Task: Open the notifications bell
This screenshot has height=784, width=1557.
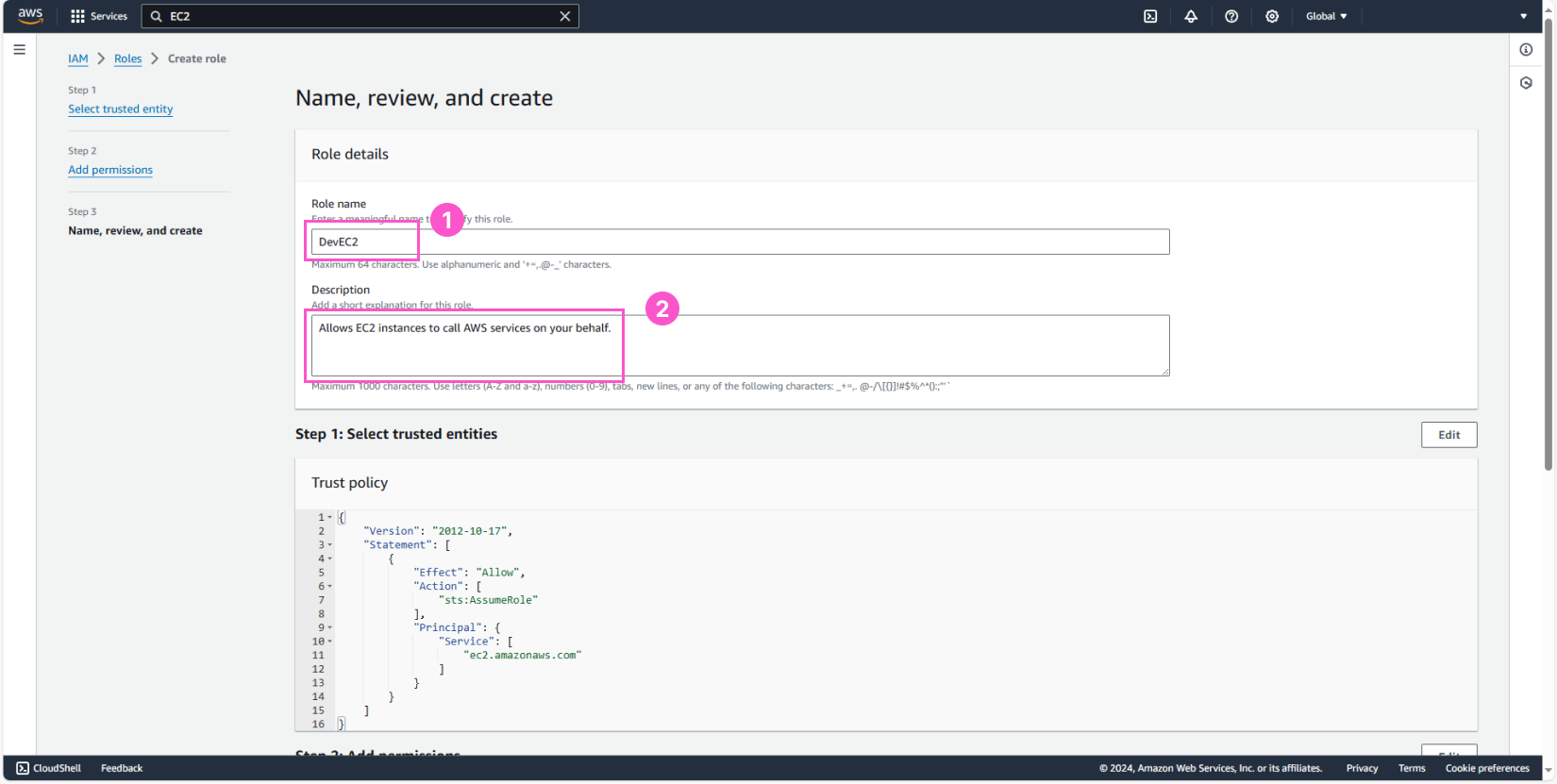Action: click(x=1191, y=16)
